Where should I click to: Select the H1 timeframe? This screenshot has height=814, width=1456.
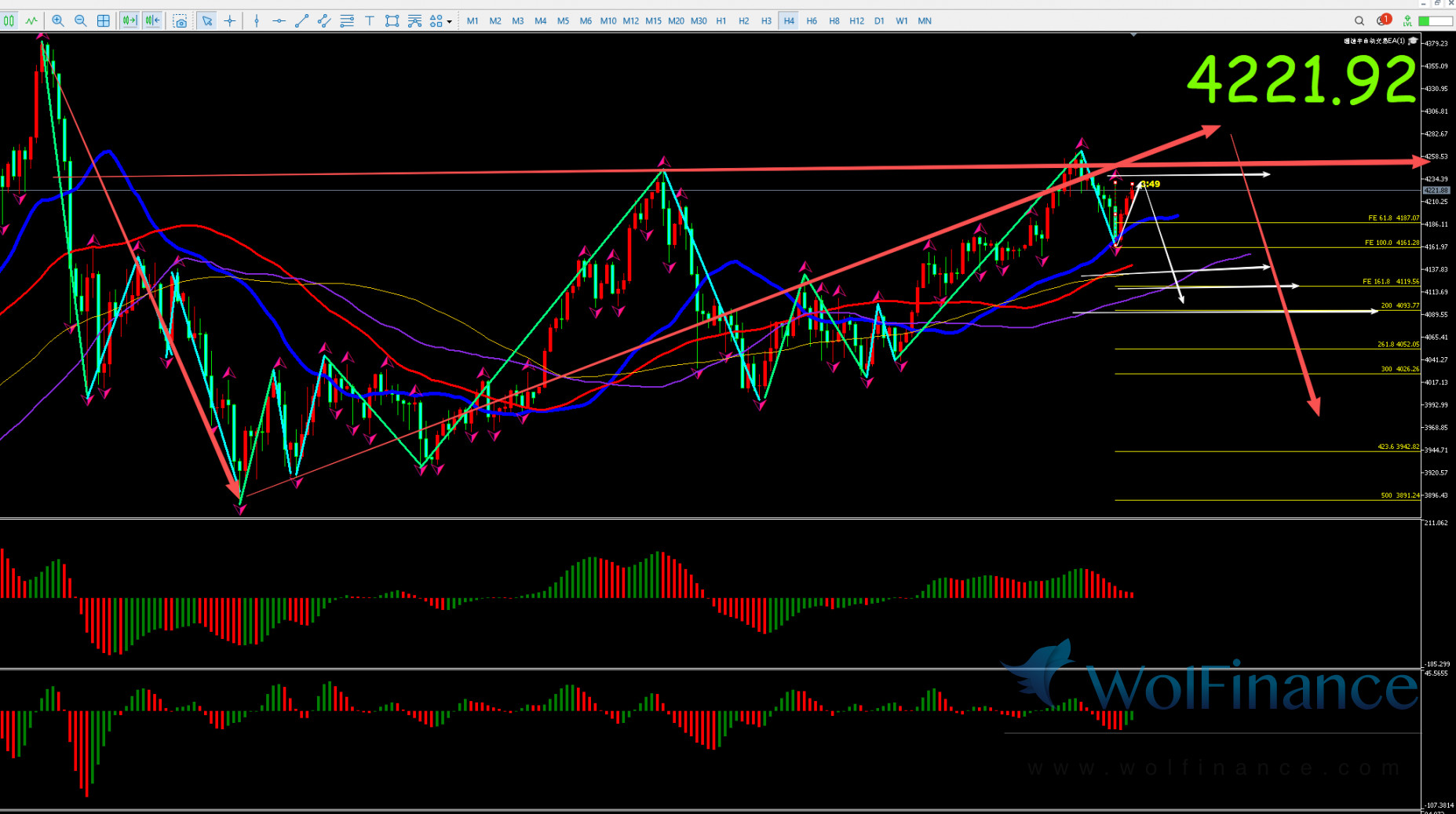(721, 21)
